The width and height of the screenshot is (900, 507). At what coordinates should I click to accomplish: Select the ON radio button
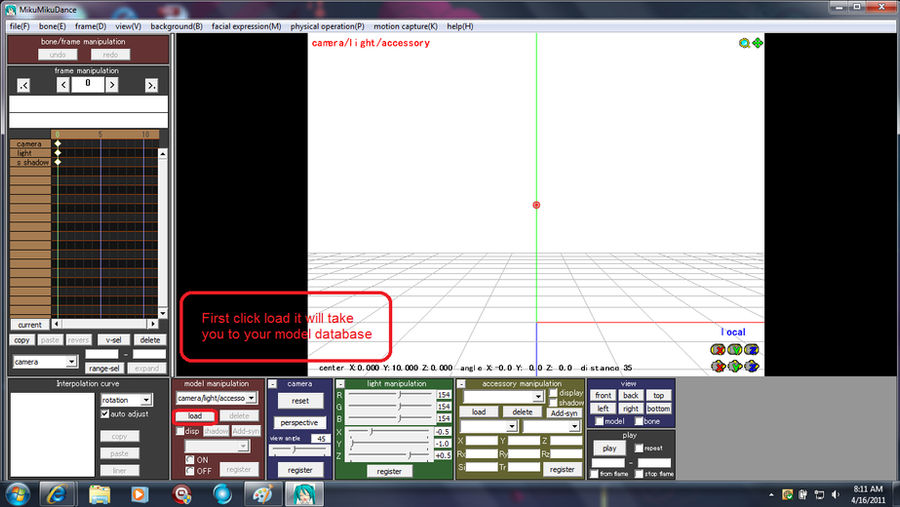click(x=189, y=460)
